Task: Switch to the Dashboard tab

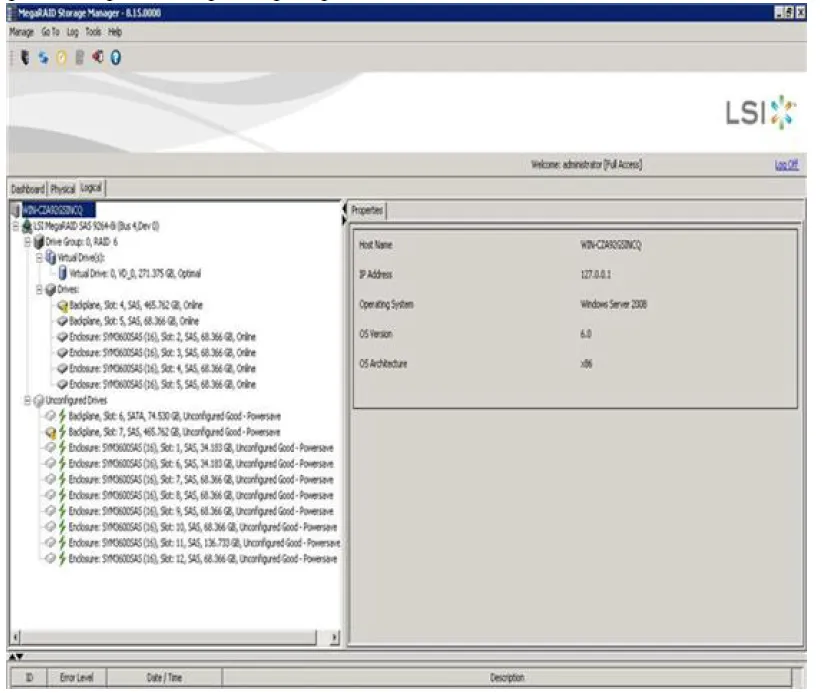Action: (28, 188)
